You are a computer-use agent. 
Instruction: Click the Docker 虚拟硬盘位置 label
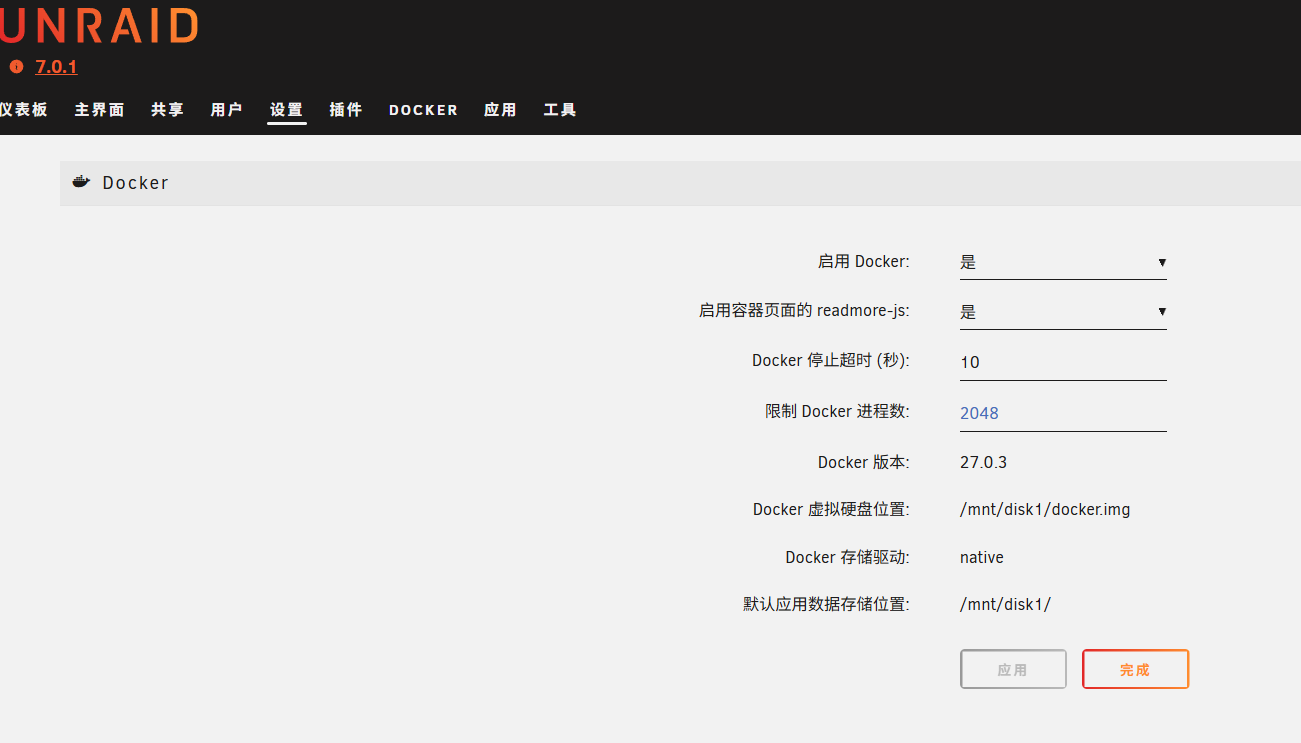point(831,510)
